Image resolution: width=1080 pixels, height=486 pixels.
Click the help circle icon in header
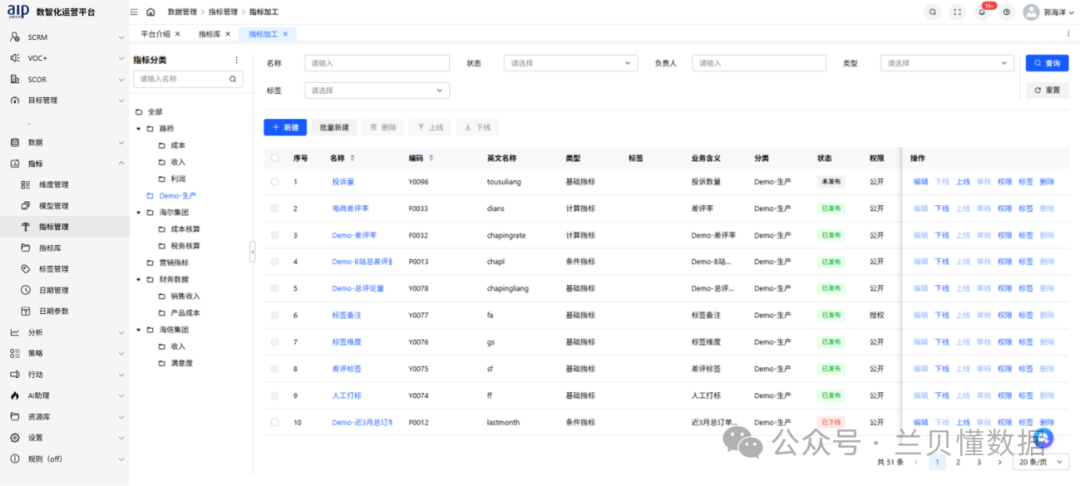[1006, 12]
